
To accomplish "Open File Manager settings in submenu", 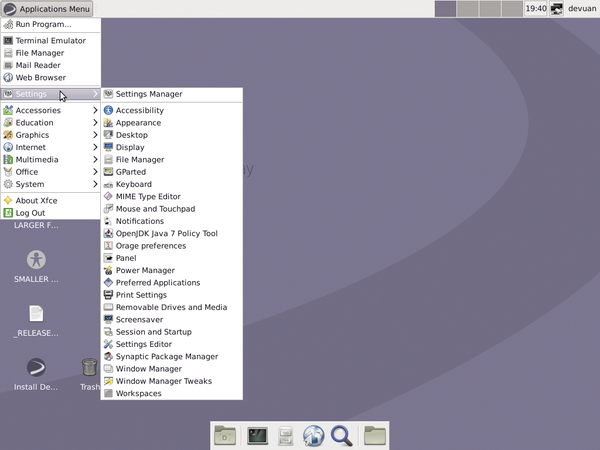I will click(x=172, y=159).
